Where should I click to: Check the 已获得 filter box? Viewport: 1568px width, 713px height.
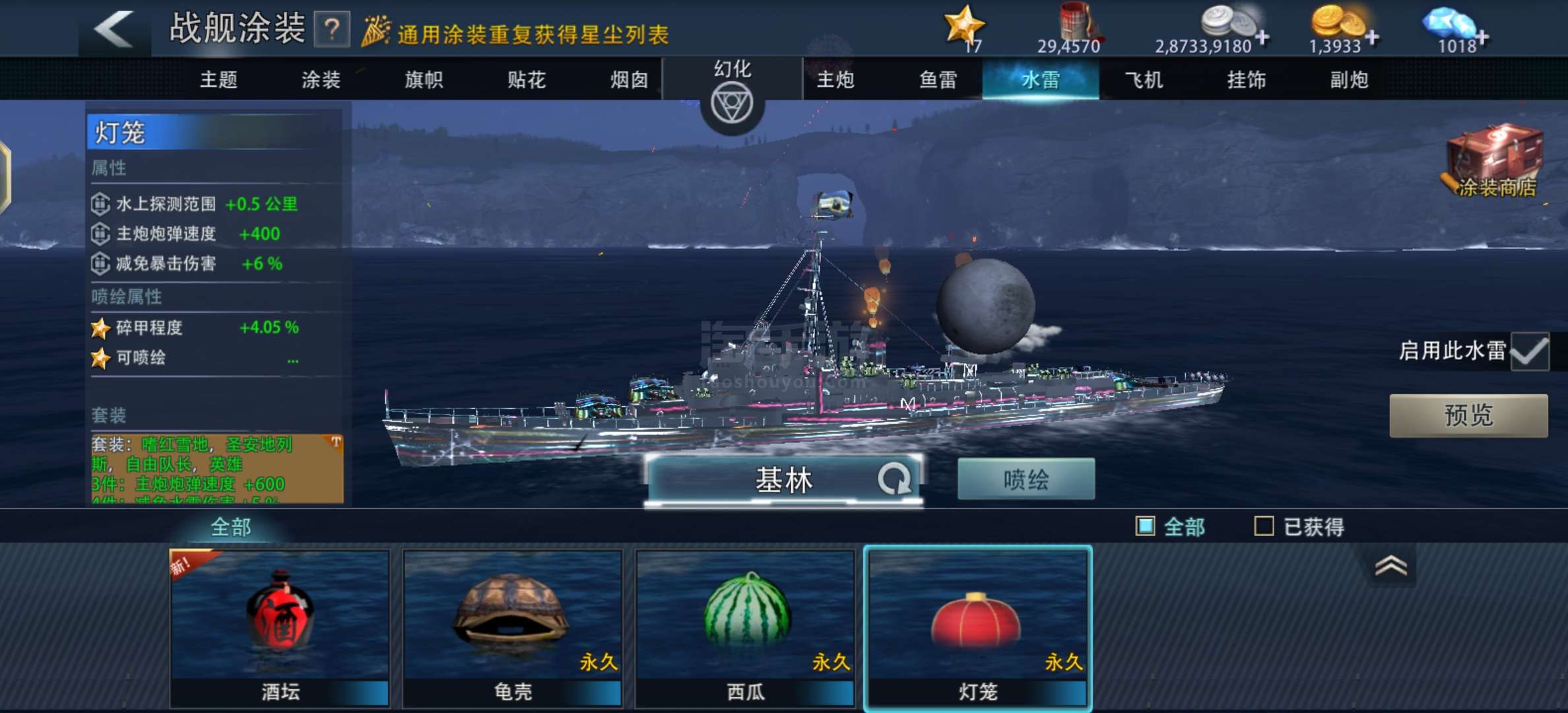click(1263, 526)
